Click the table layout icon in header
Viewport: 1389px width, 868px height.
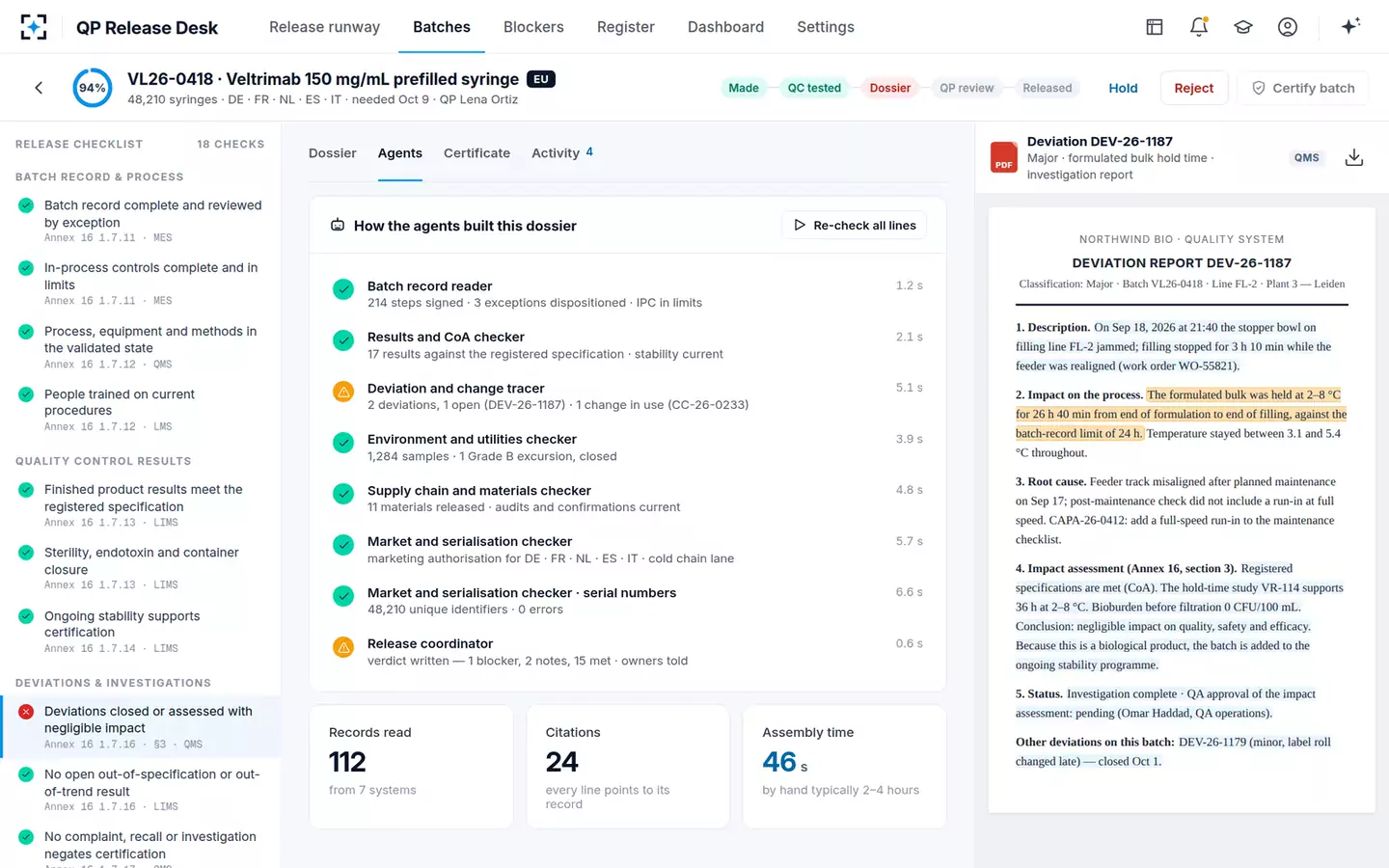pyautogui.click(x=1155, y=27)
